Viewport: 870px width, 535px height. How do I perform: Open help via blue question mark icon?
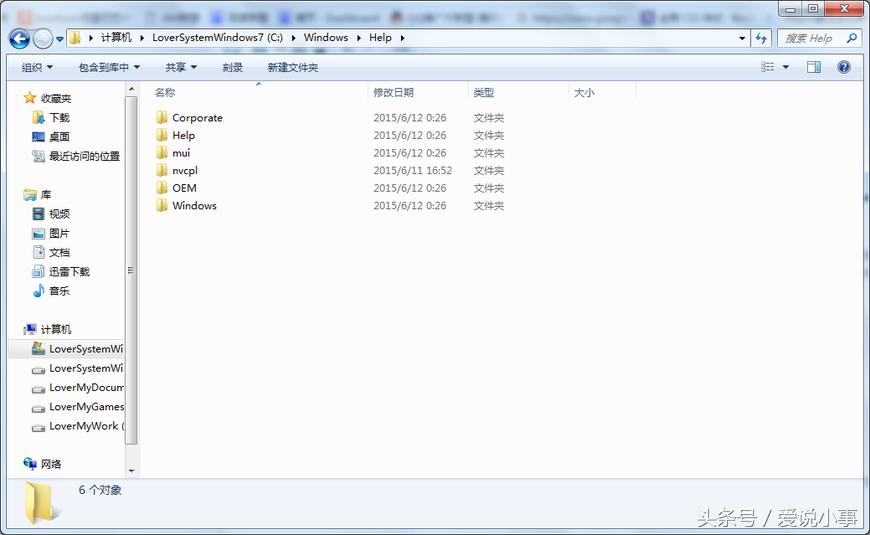click(844, 67)
